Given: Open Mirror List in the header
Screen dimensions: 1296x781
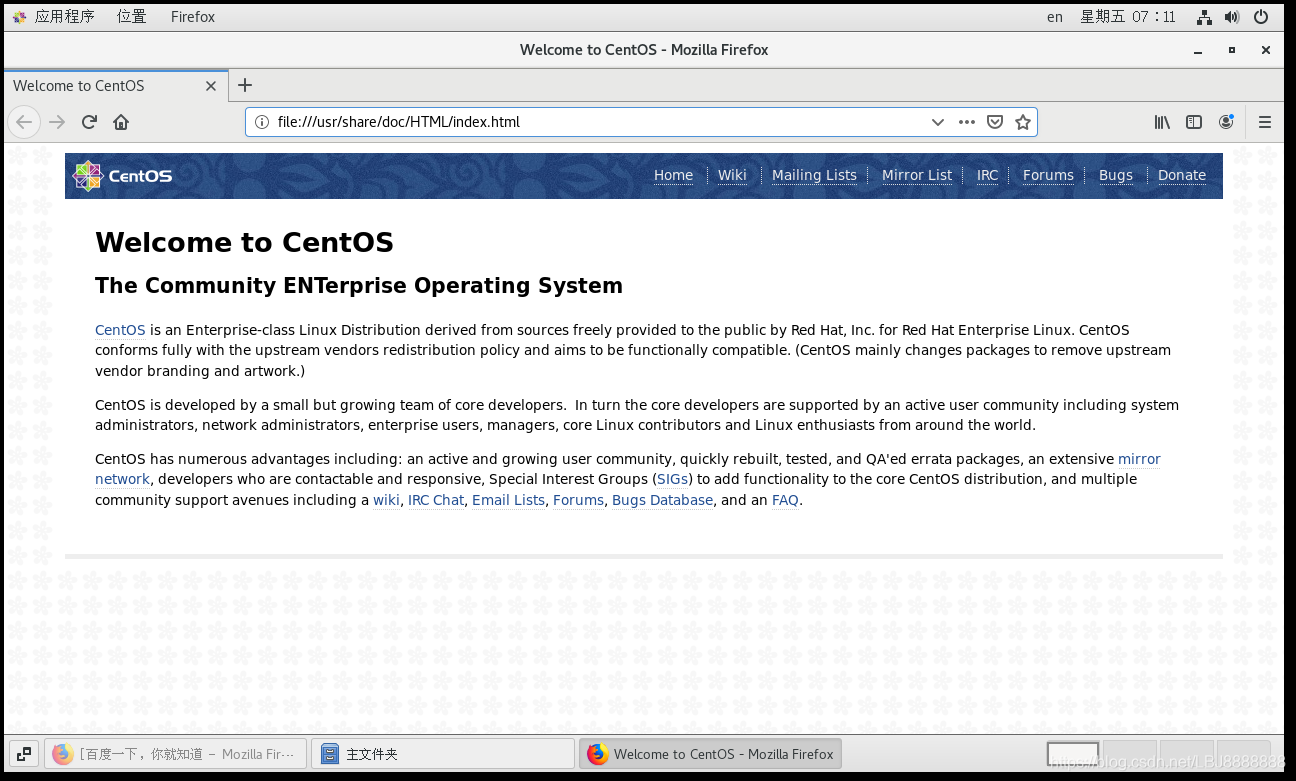Looking at the screenshot, I should pos(917,175).
